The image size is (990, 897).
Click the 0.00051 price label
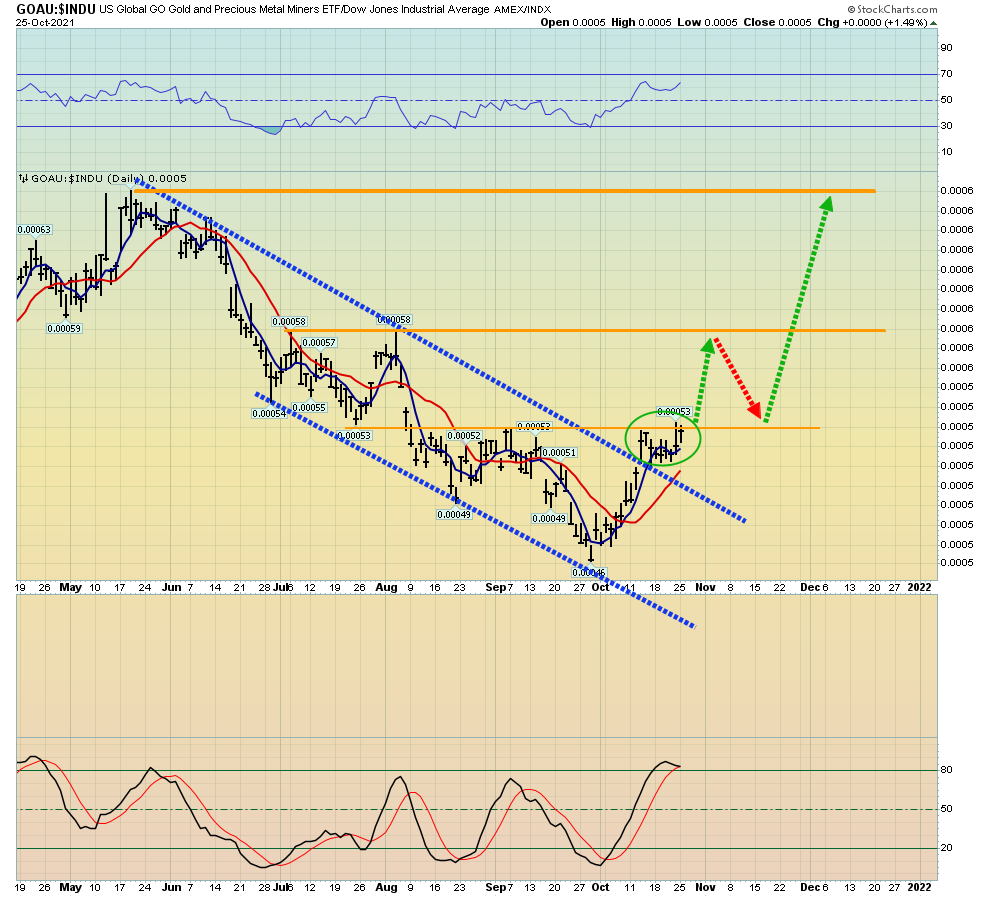[x=559, y=453]
